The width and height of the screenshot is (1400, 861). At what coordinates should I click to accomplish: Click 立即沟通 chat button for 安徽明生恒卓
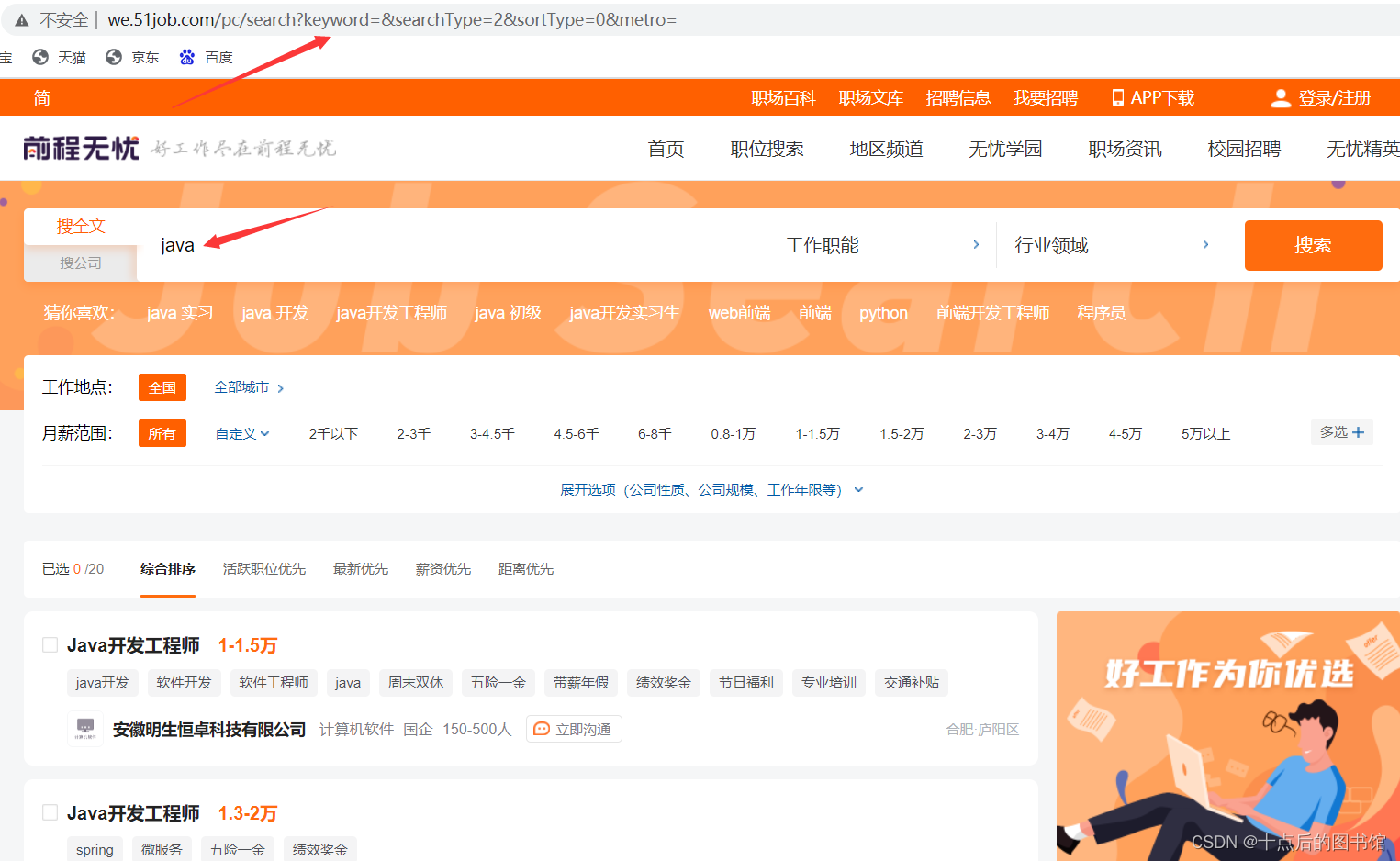[x=574, y=729]
